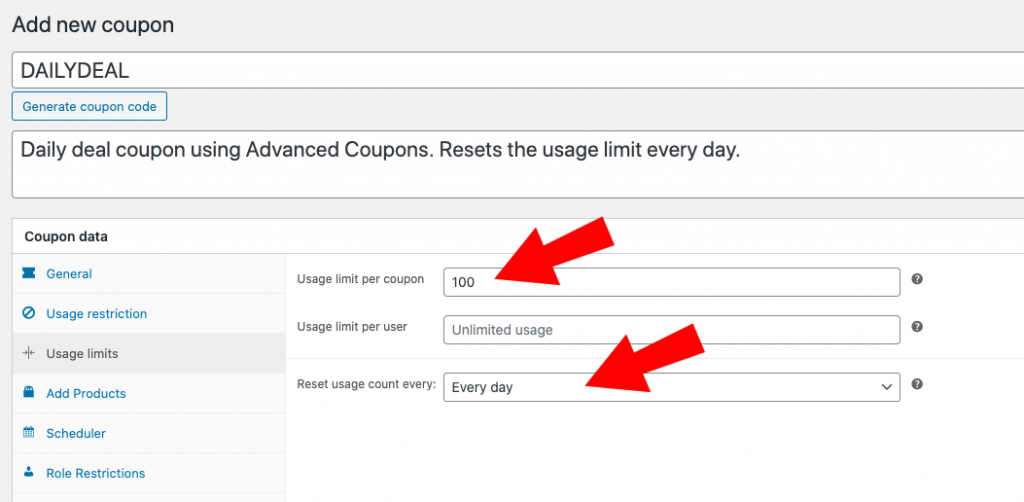This screenshot has width=1024, height=502.
Task: Click the General tab ticket icon
Action: [x=28, y=274]
